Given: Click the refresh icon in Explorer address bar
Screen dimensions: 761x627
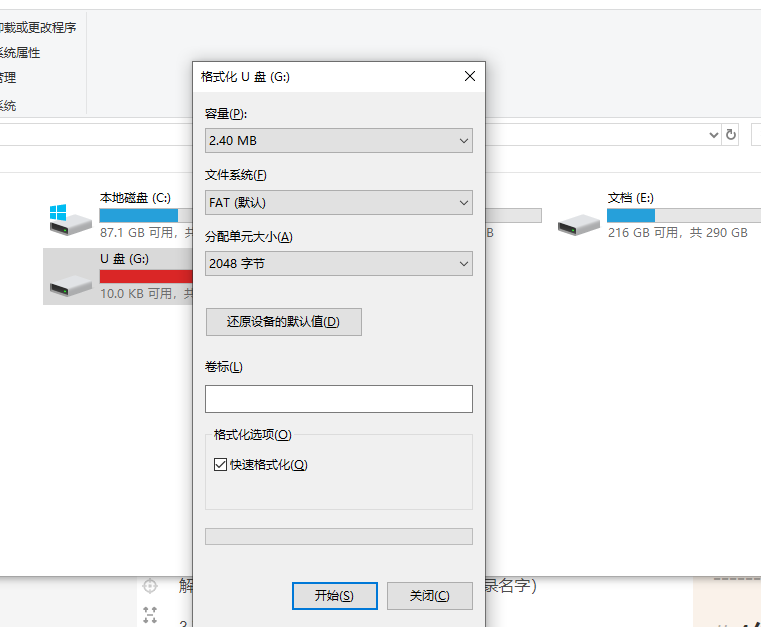Looking at the screenshot, I should 731,134.
